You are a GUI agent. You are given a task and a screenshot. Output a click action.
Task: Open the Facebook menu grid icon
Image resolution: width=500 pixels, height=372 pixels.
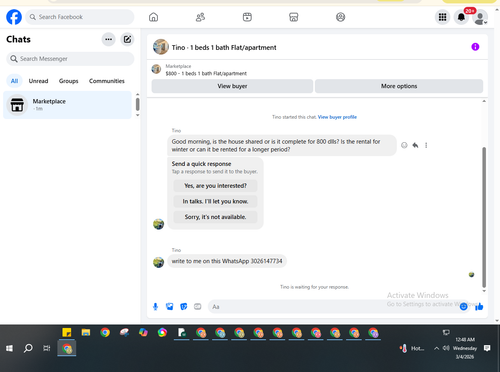tap(442, 17)
